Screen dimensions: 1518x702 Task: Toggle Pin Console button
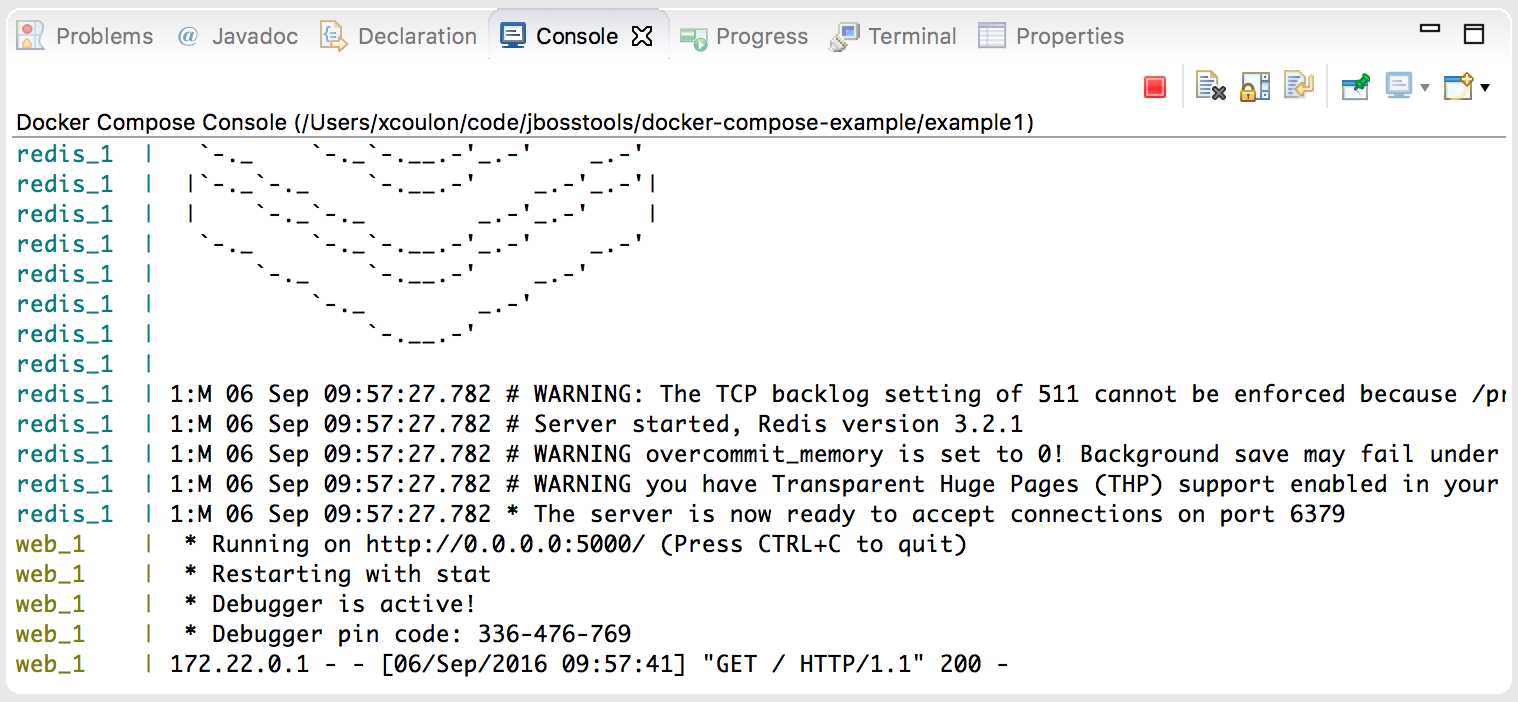(x=1355, y=87)
